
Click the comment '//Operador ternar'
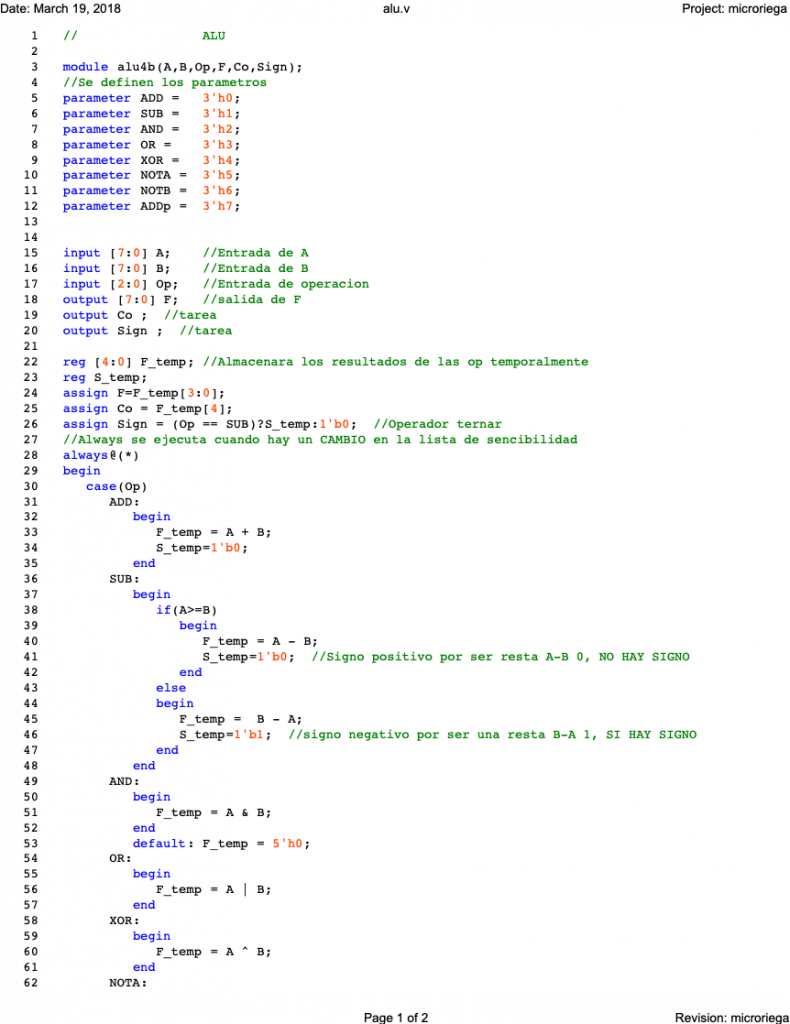(437, 424)
